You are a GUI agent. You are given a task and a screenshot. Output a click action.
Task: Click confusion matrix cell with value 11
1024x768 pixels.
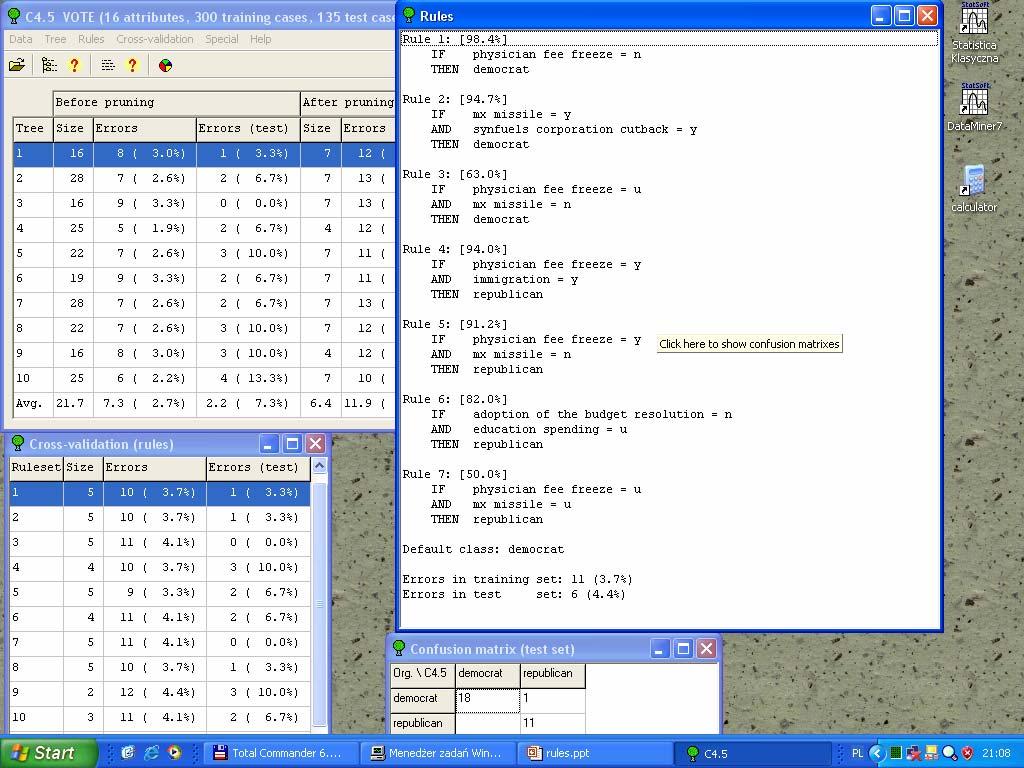552,723
